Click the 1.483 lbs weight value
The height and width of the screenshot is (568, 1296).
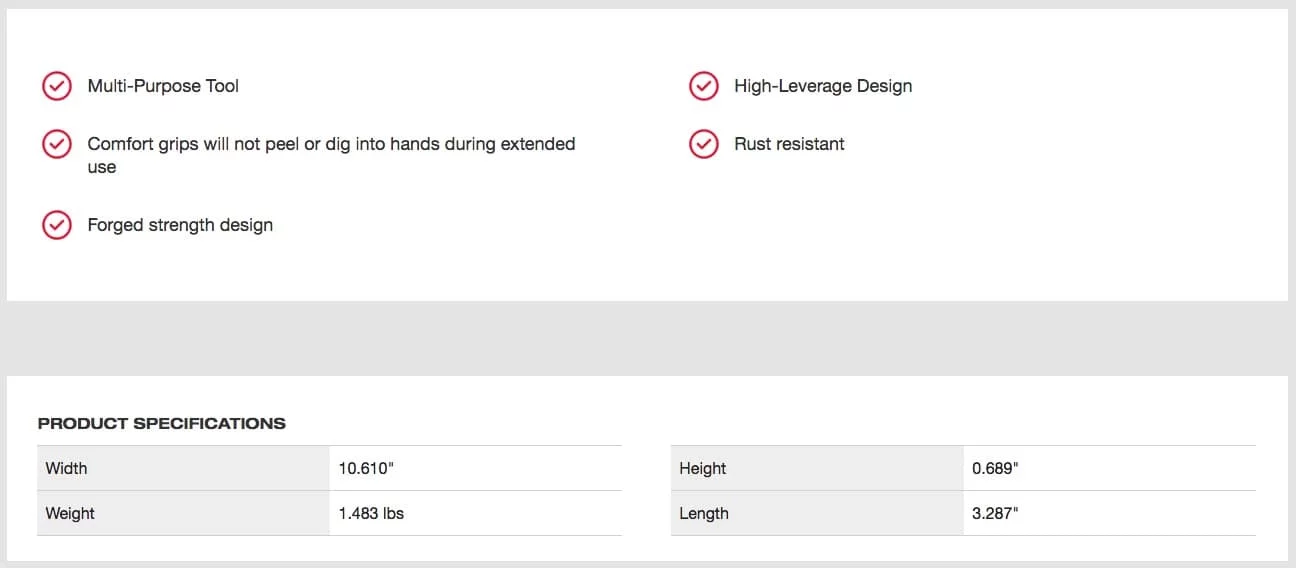[371, 513]
